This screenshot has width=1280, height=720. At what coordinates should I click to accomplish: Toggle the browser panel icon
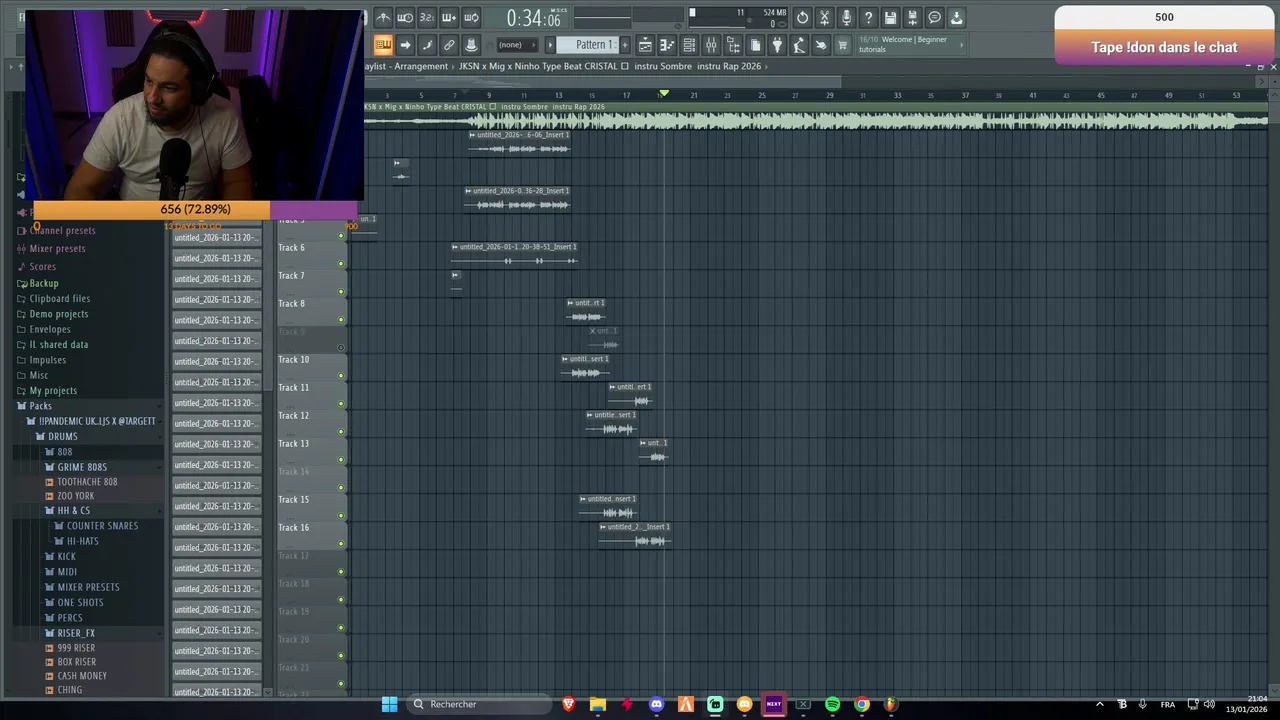tap(733, 45)
